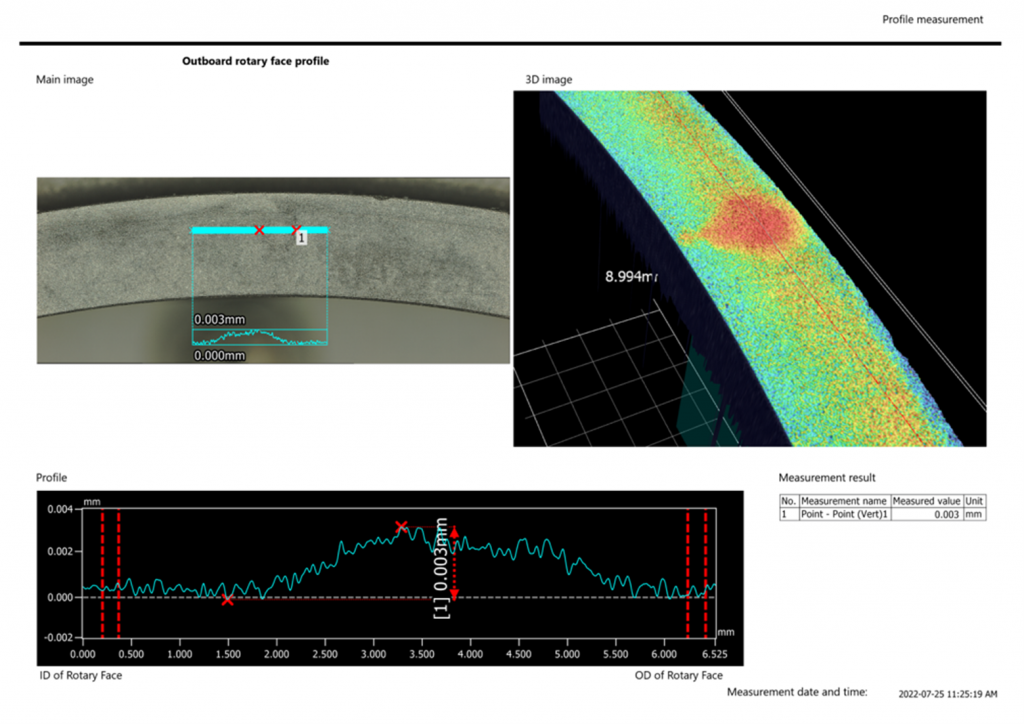Select the red X at the profile peak

(401, 526)
